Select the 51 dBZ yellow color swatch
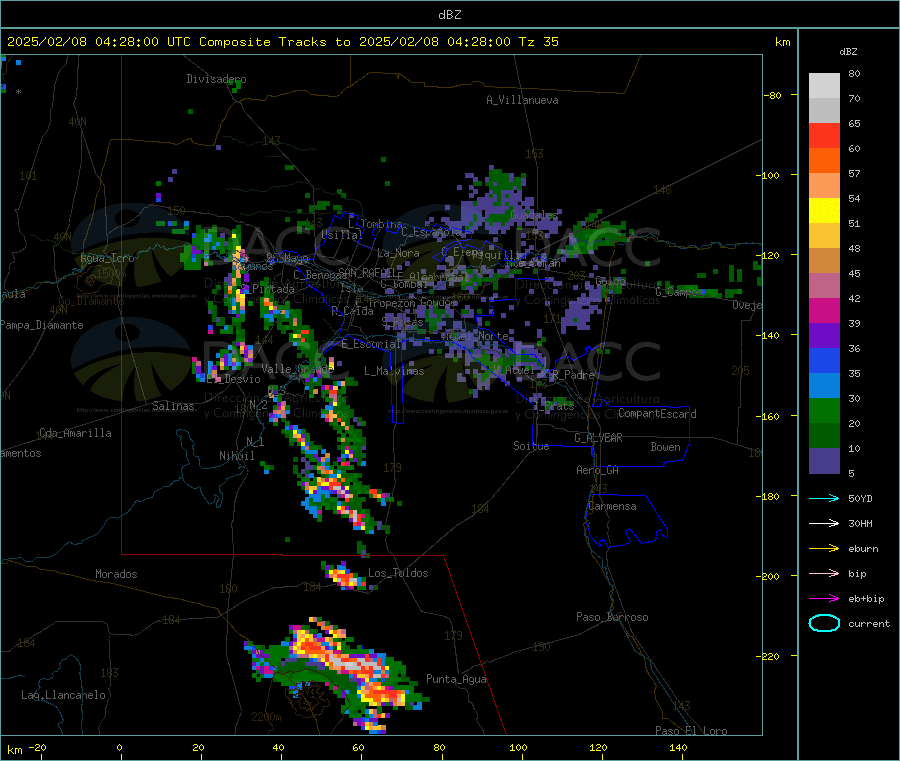The height and width of the screenshot is (761, 900). point(824,211)
